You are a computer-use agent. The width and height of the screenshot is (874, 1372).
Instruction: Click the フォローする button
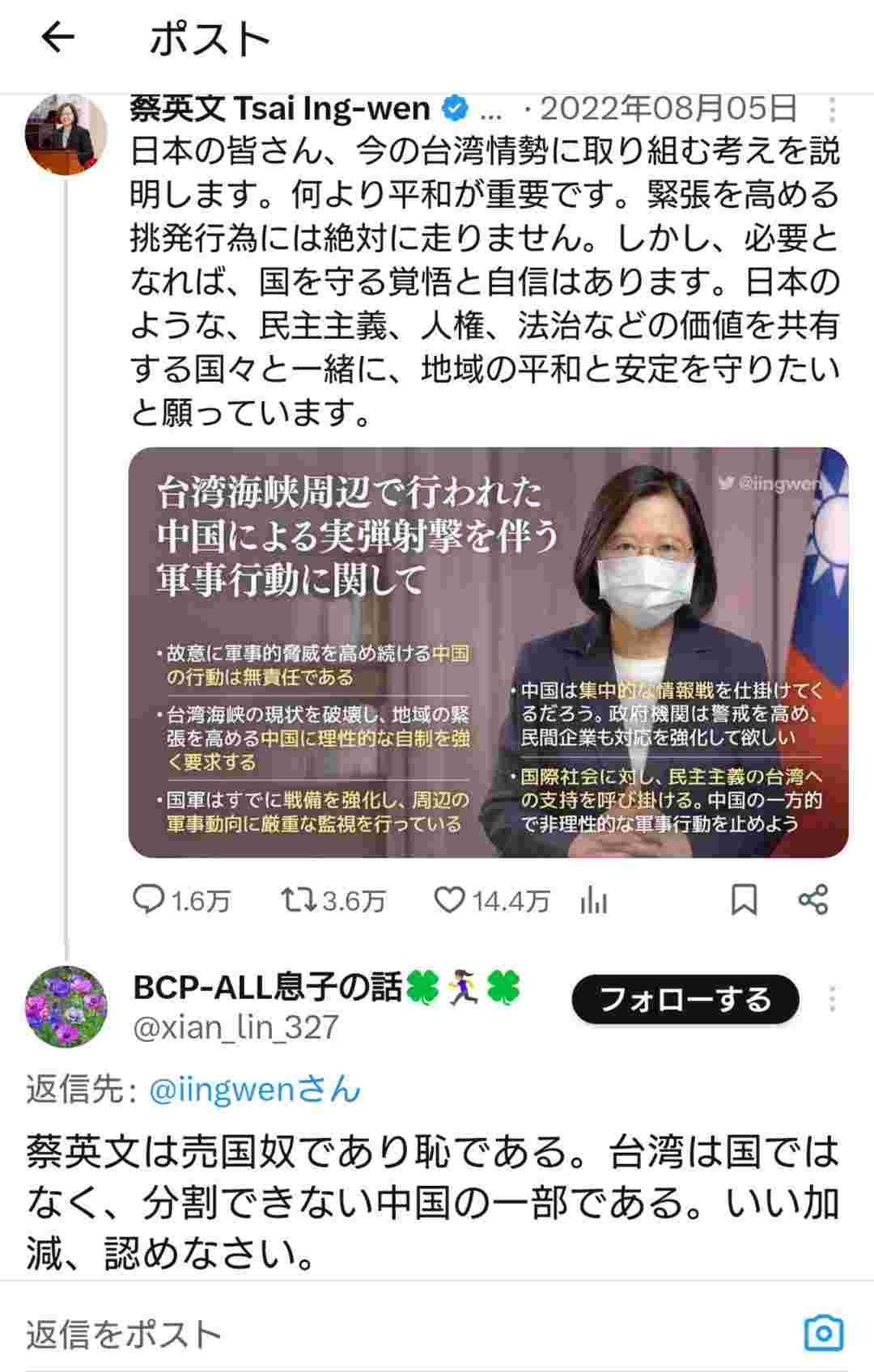tap(685, 1000)
